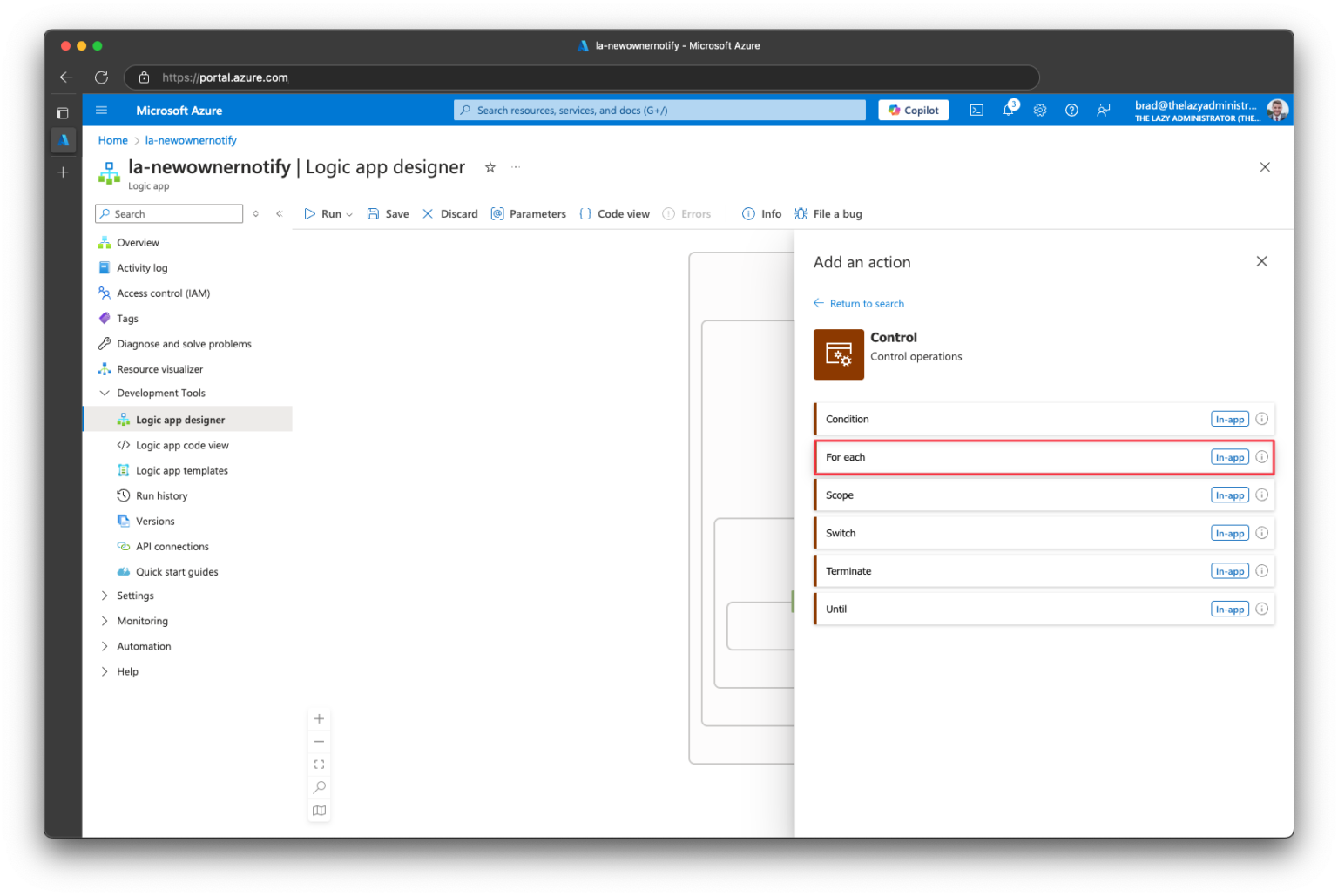Show info for the Until action
This screenshot has height=896, width=1338.
(x=1261, y=609)
